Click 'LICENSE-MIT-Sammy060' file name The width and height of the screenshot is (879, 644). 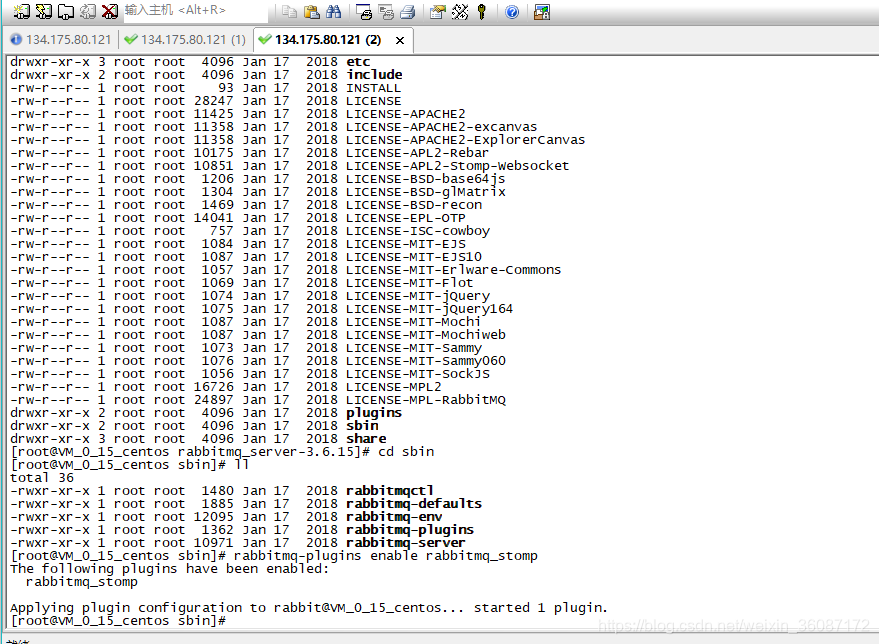(425, 360)
